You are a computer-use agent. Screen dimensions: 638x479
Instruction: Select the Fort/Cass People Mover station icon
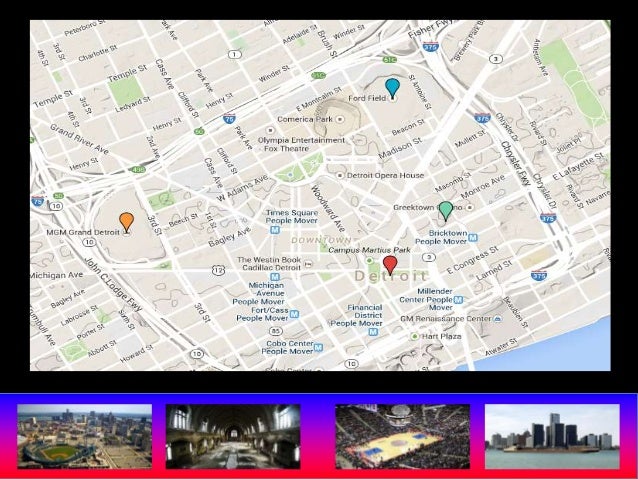point(294,314)
